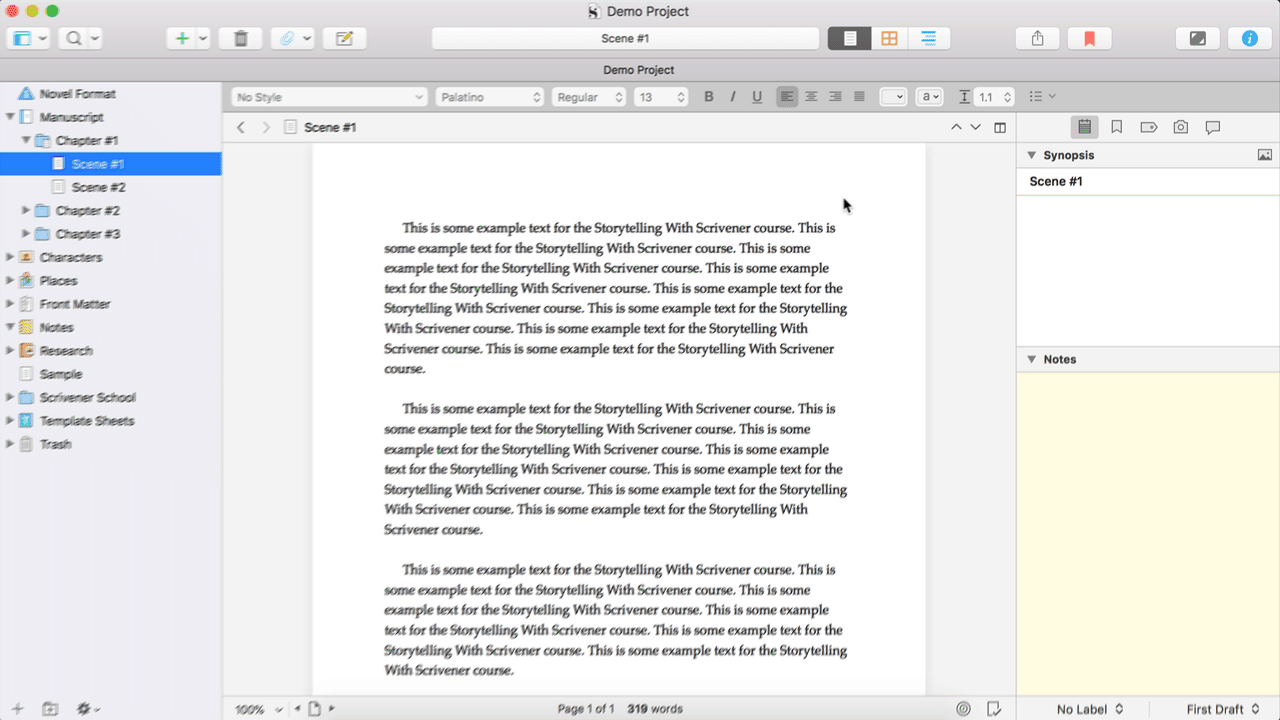Split the editor with split icon
Image resolution: width=1280 pixels, height=720 pixels.
click(1000, 127)
